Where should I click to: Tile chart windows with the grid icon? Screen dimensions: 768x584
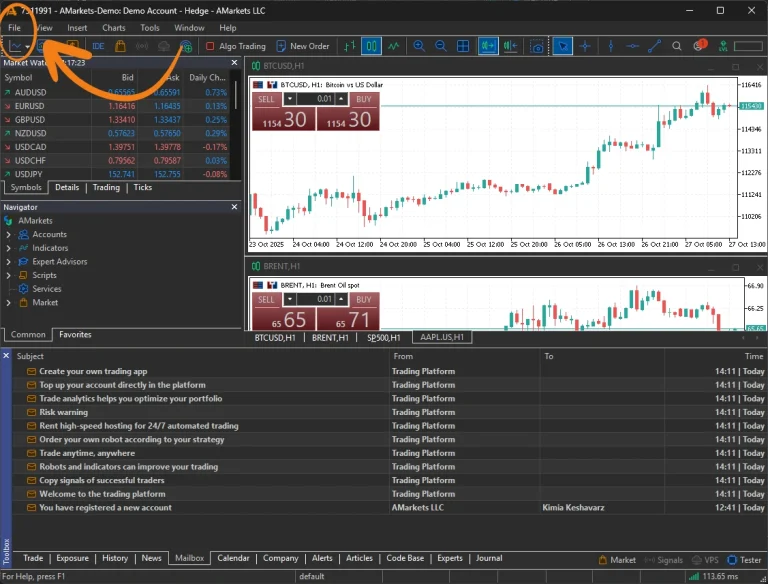click(x=463, y=46)
